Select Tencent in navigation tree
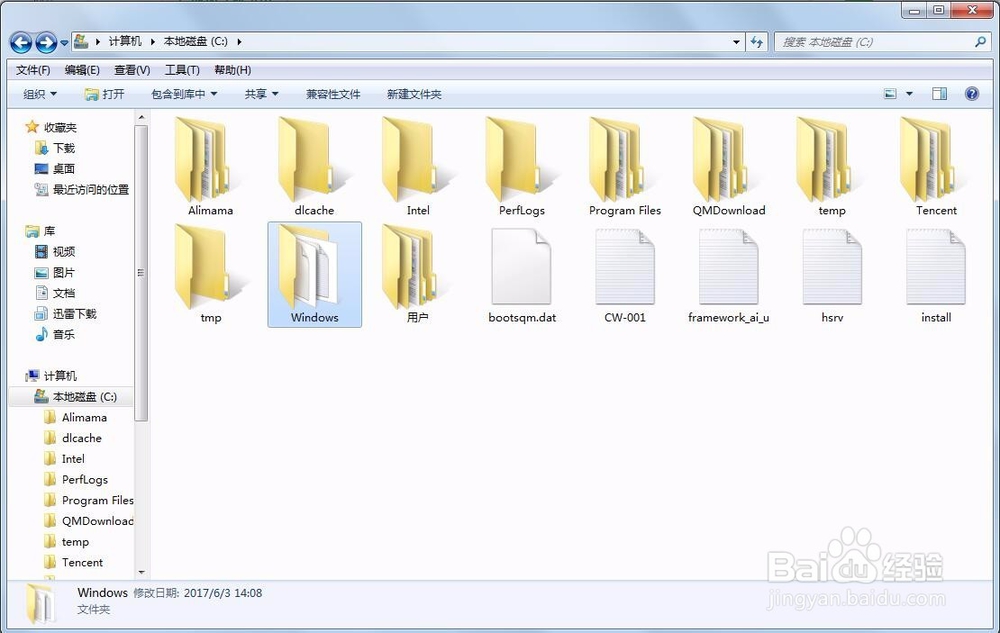This screenshot has height=633, width=1000. (82, 562)
